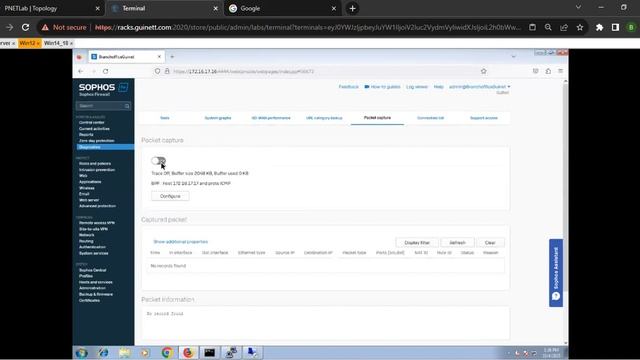Open the Connection list tab
640x360 pixels.
(x=430, y=118)
